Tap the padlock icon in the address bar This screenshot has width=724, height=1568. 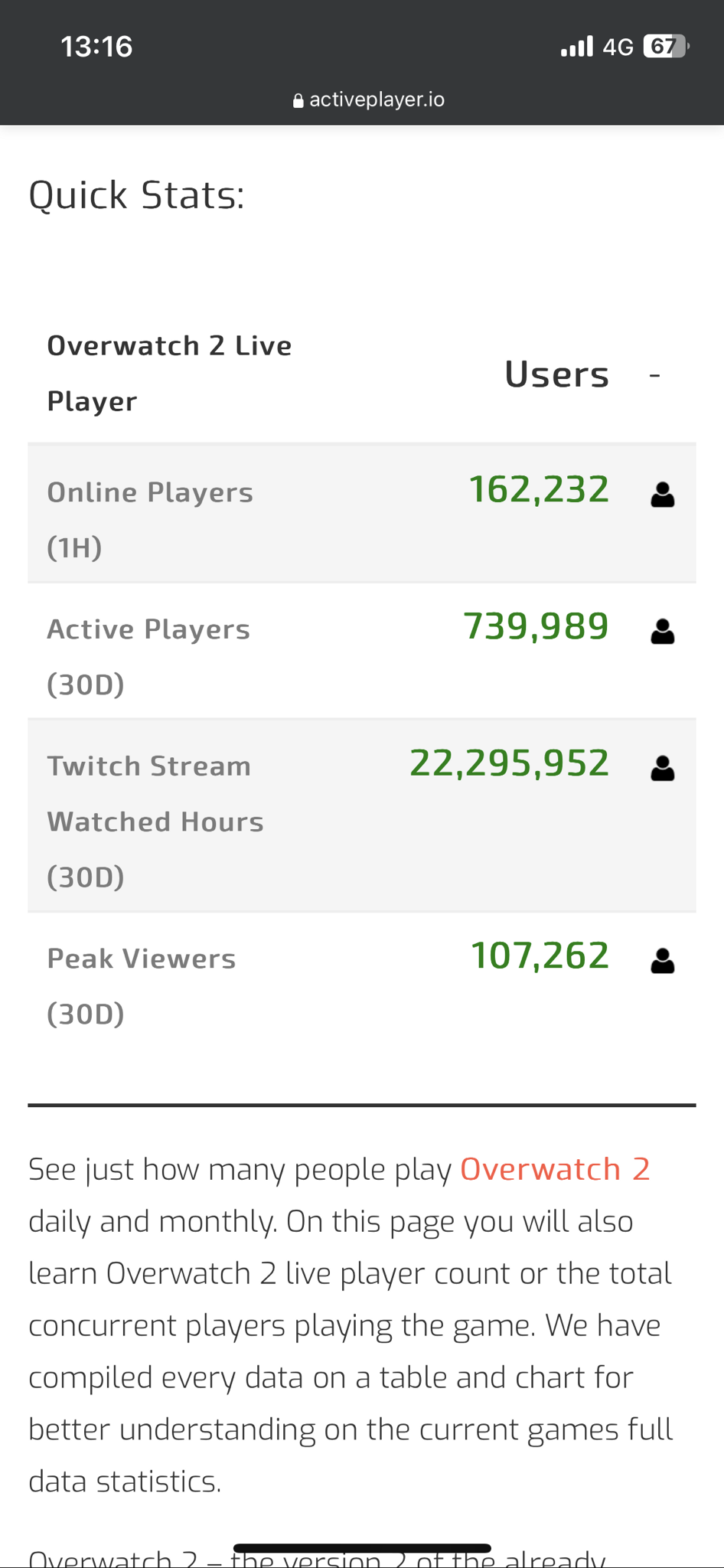298,100
